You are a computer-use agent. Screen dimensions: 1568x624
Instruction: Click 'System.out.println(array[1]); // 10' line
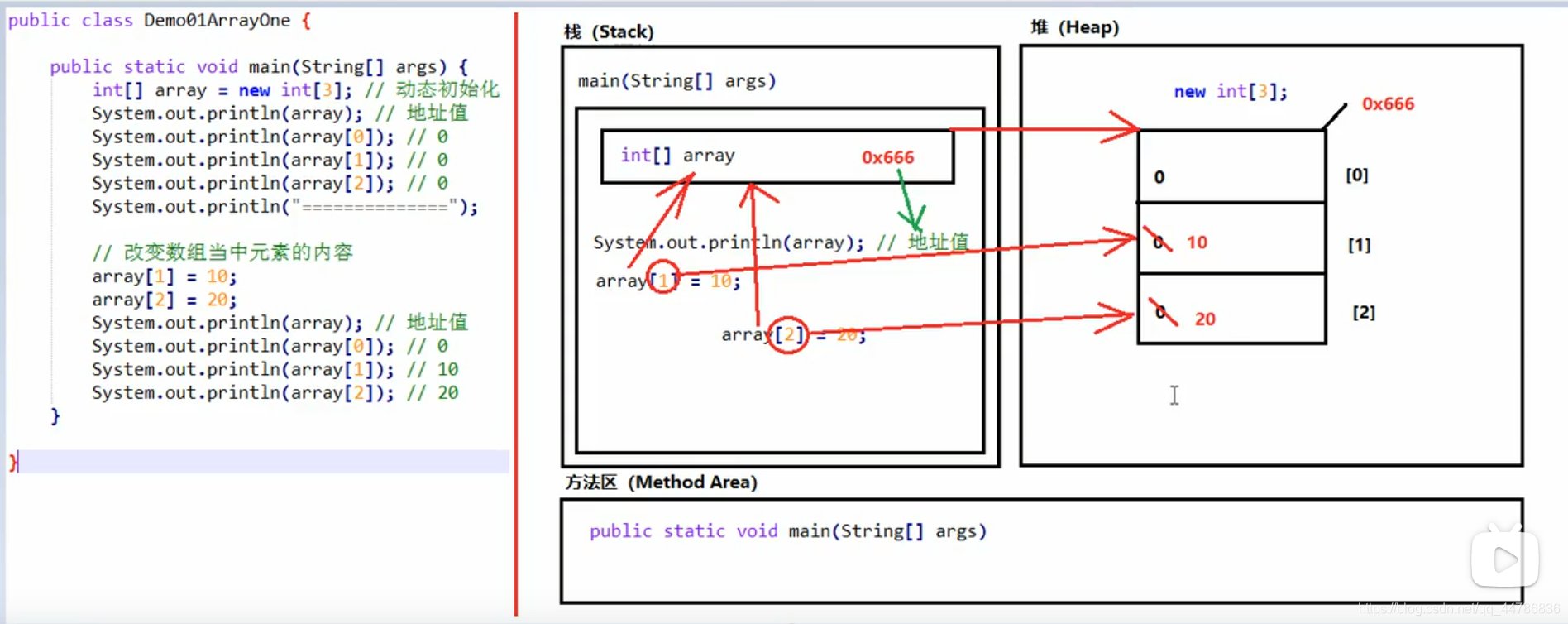[275, 369]
